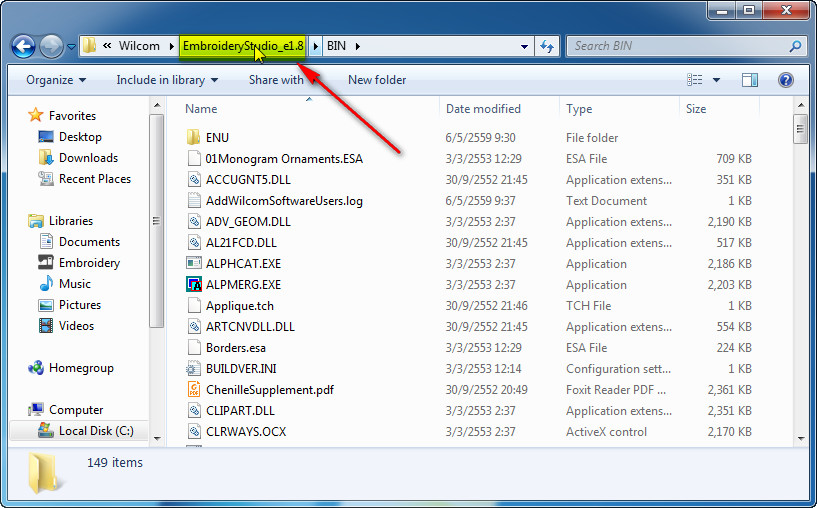Image resolution: width=817 pixels, height=508 pixels.
Task: Select AddWilcomSoftwareUsers.log file
Action: click(274, 201)
